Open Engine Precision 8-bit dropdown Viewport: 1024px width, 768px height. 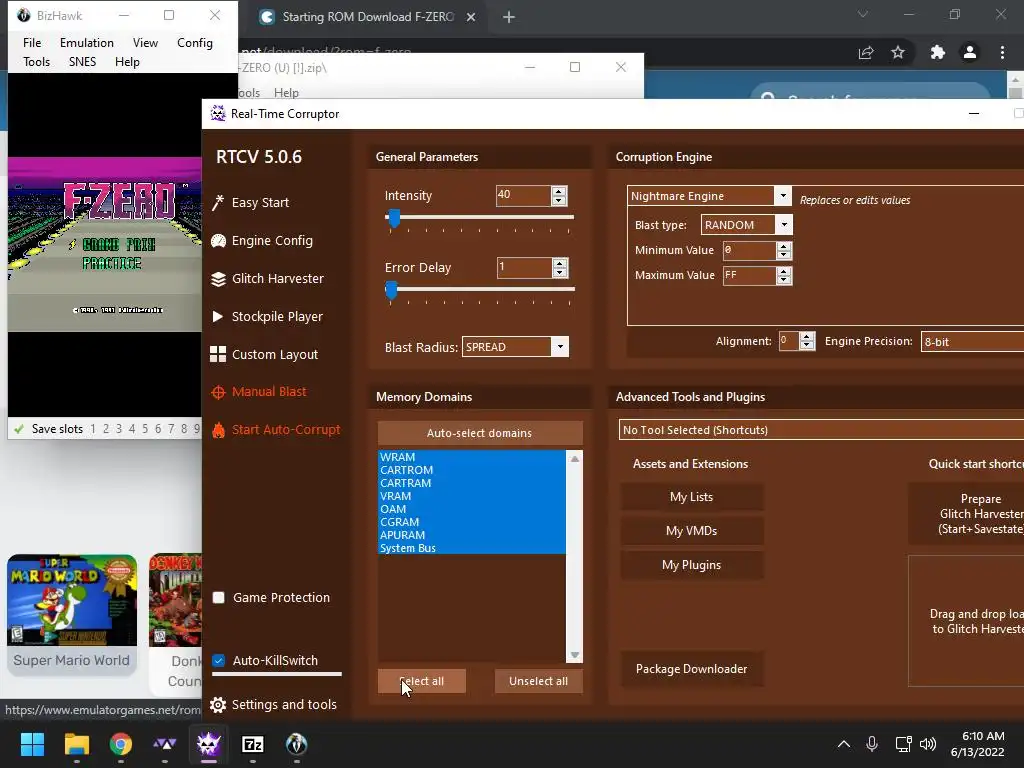tap(972, 342)
